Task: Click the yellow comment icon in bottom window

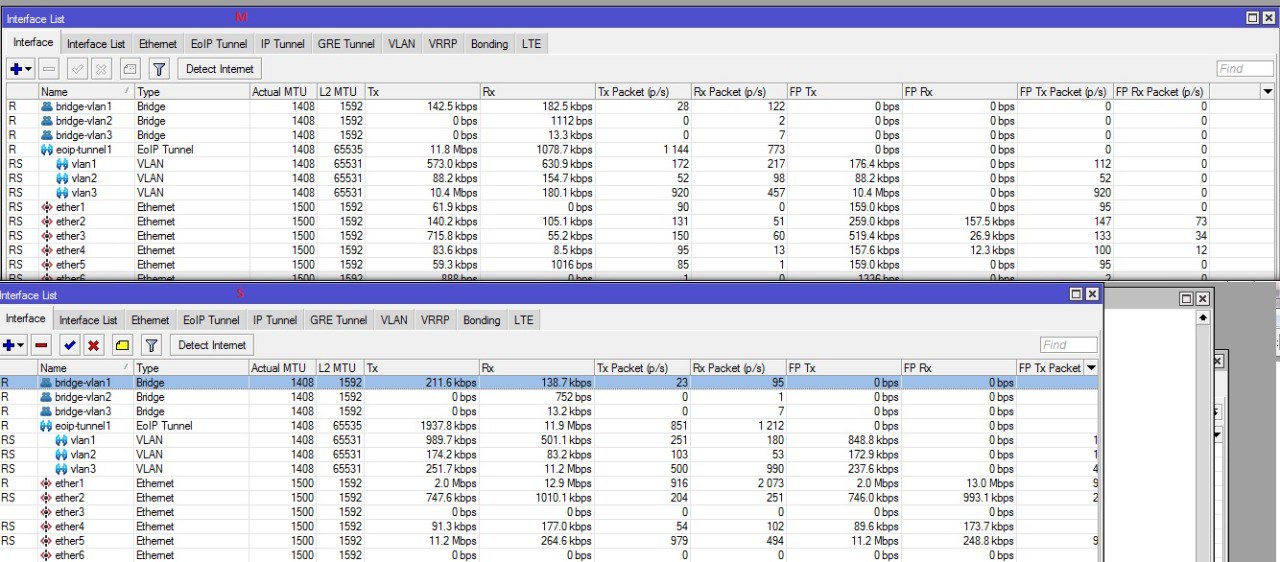Action: (122, 345)
